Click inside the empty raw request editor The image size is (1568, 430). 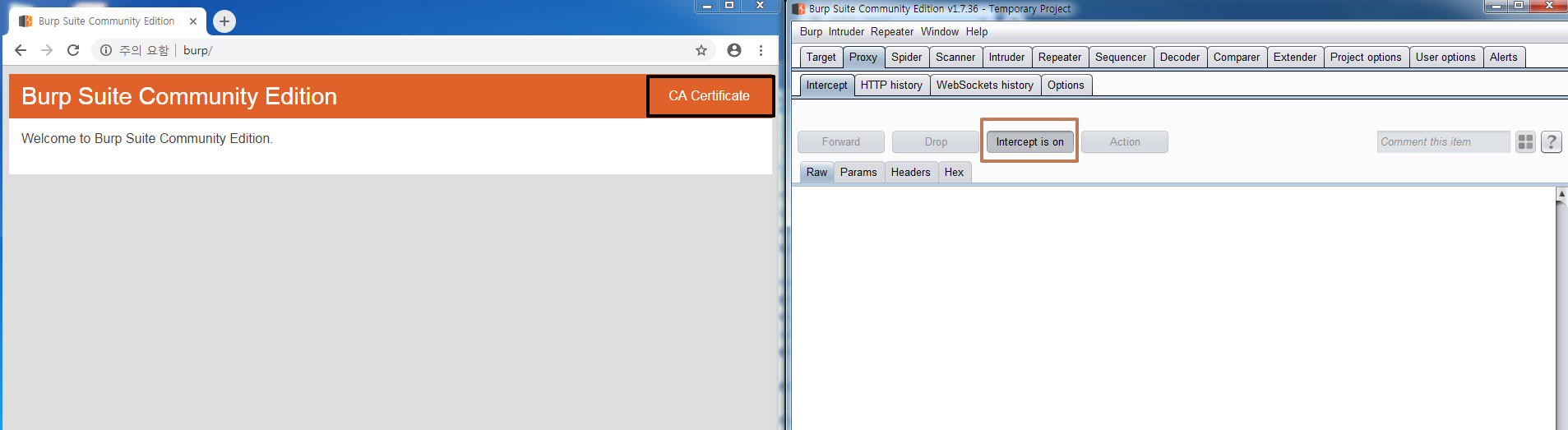[x=1173, y=308]
